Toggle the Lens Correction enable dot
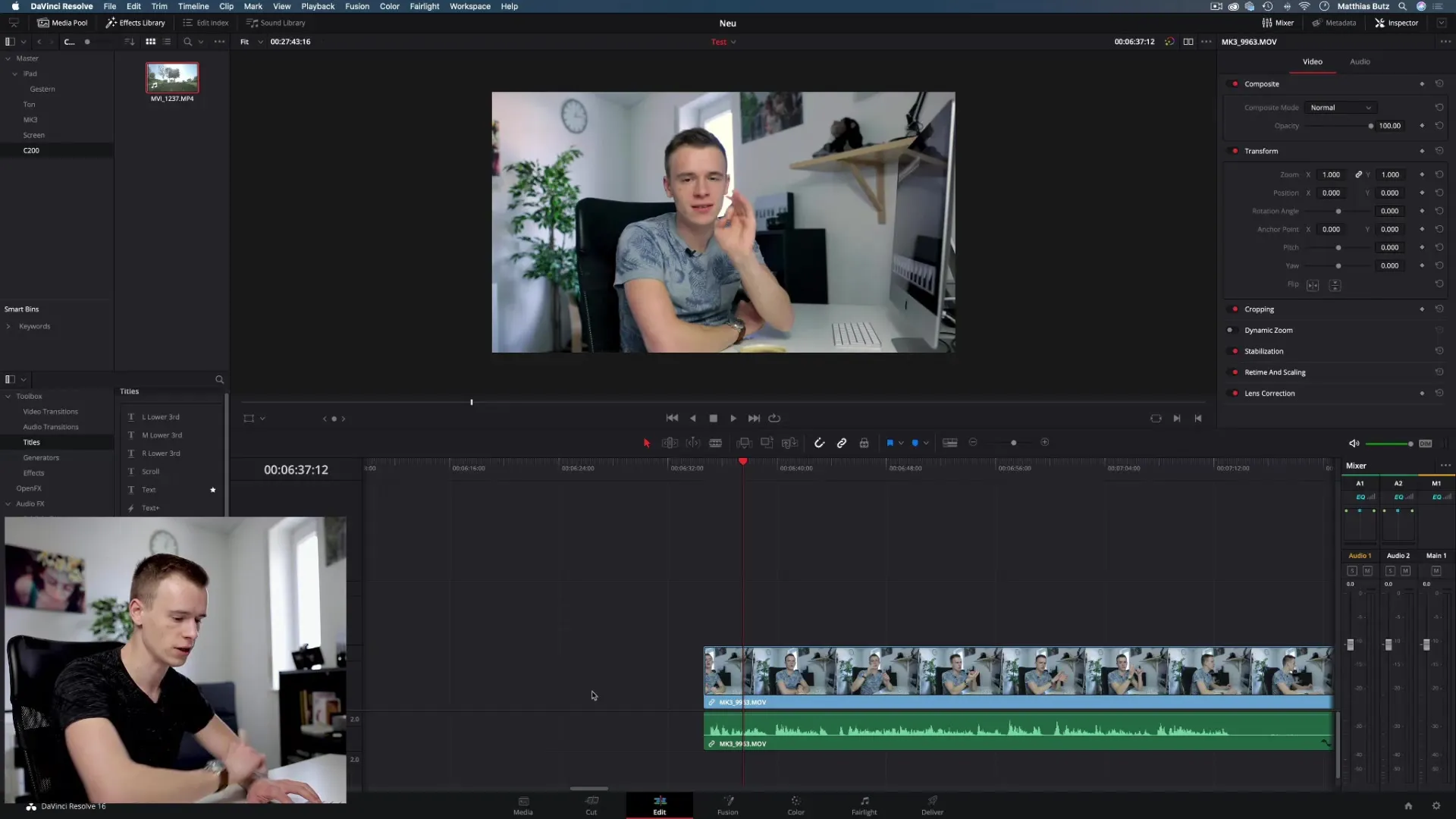Screen dimensions: 1456x819 tap(1235, 394)
